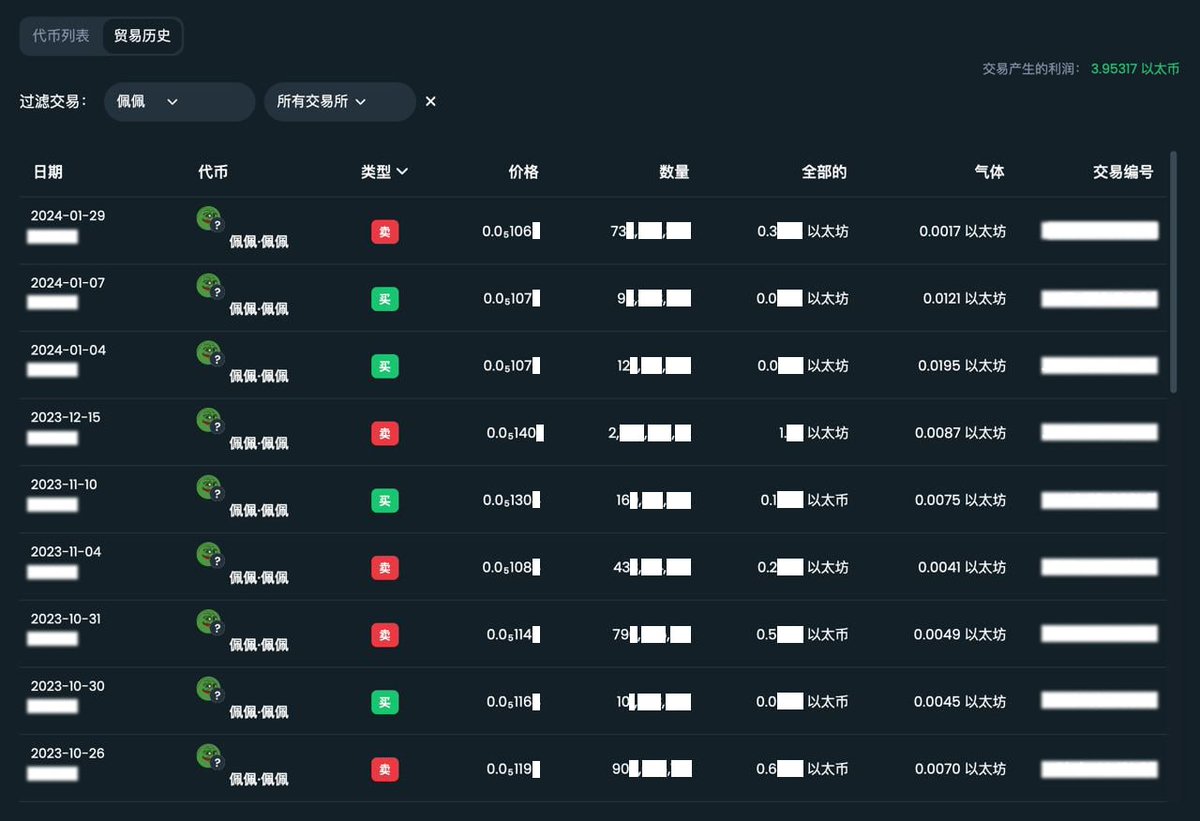Viewport: 1200px width, 821px height.
Task: Open the transaction ID link for 2023-10-30
Action: (1100, 700)
